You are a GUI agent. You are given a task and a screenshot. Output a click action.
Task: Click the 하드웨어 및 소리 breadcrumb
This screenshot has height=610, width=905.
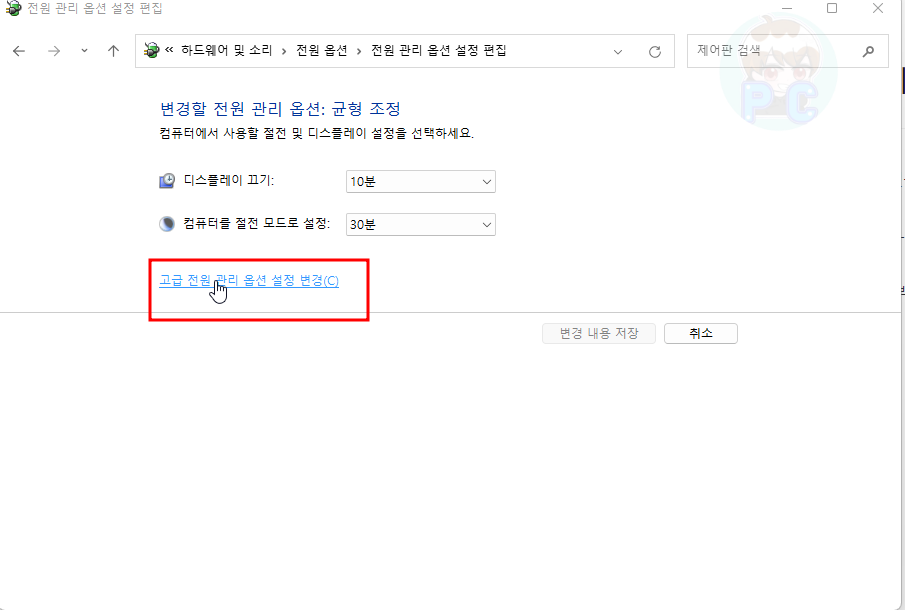point(227,51)
